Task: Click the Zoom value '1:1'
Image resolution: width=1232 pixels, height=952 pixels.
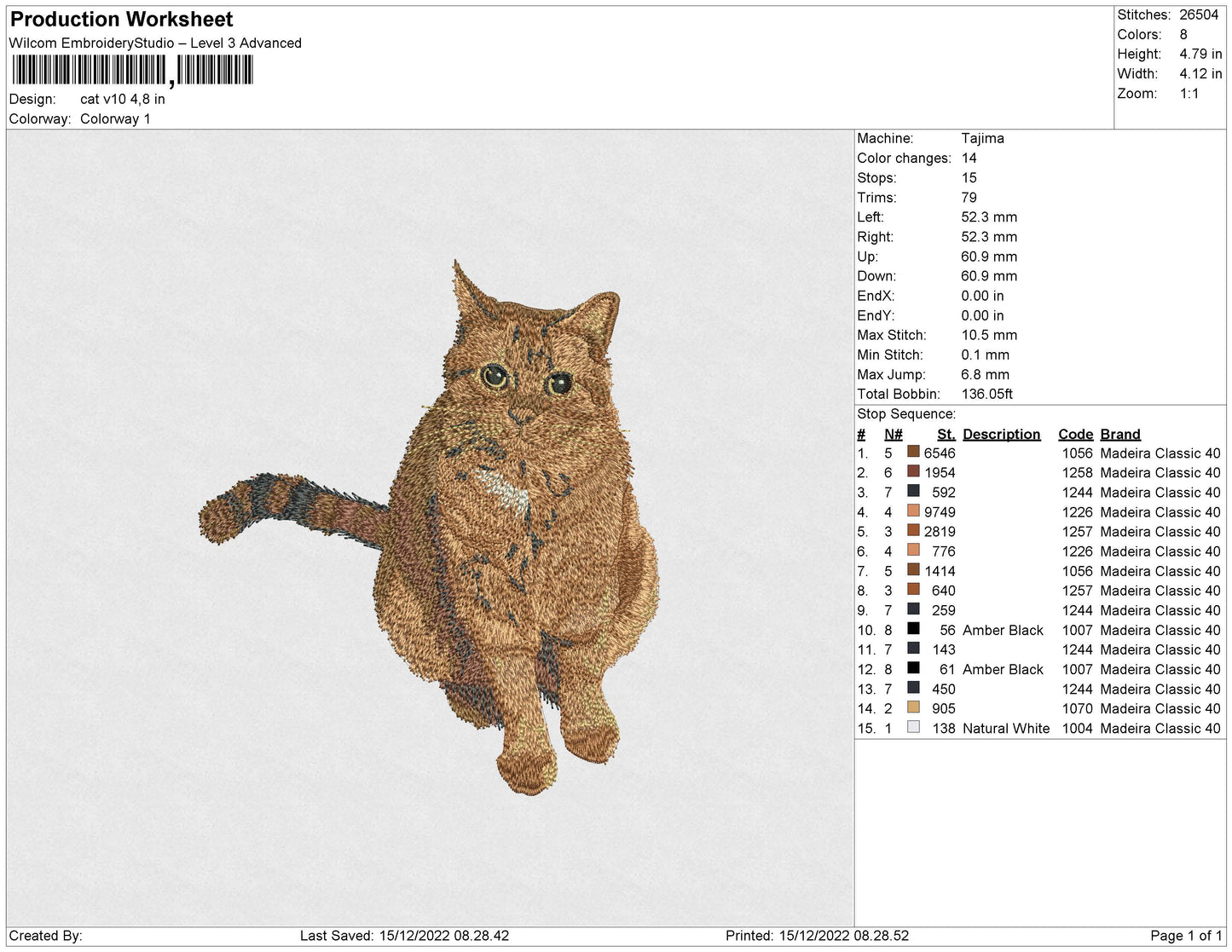Action: click(x=1189, y=94)
